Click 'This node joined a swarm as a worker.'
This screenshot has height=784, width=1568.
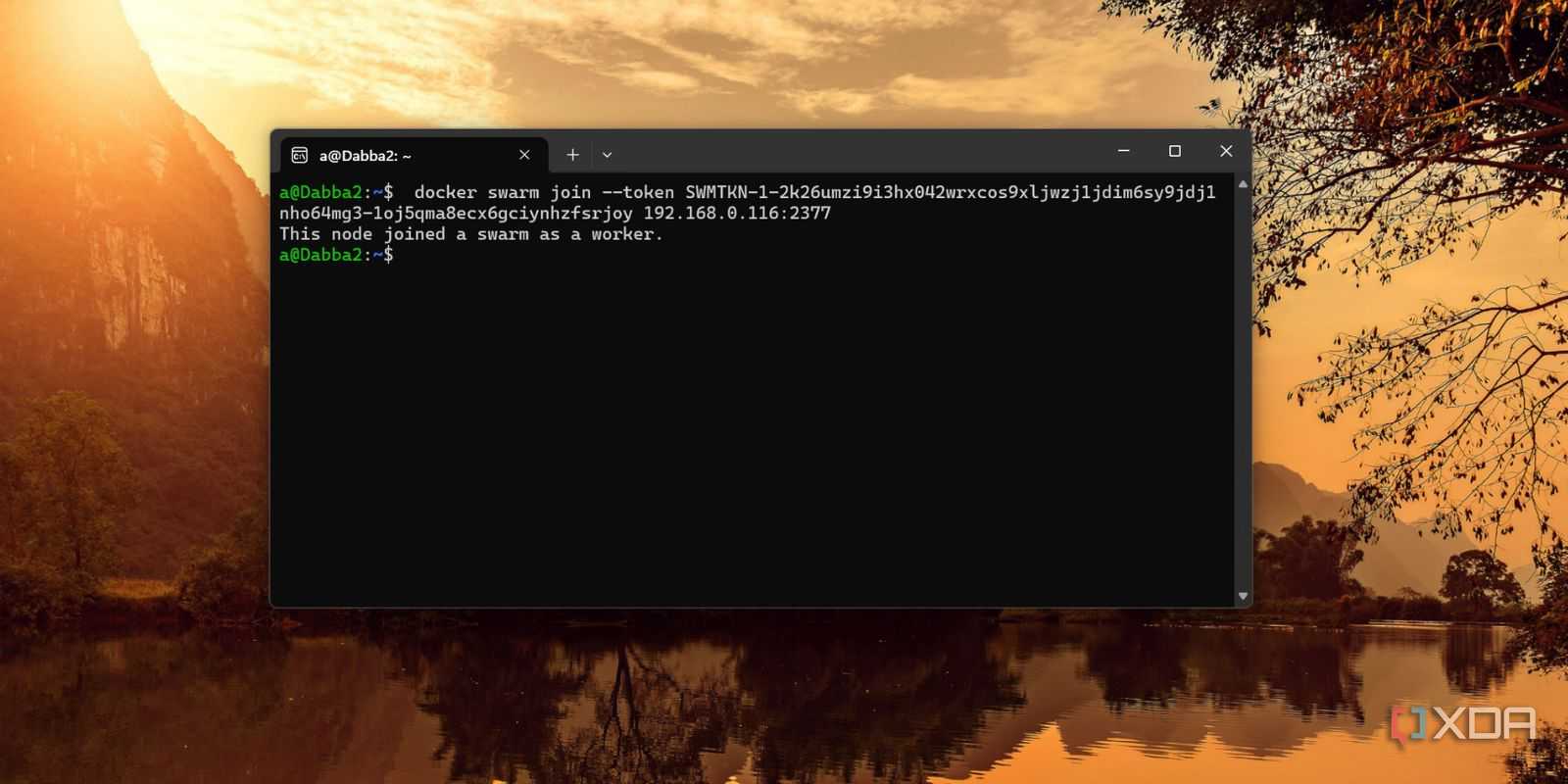pos(471,234)
